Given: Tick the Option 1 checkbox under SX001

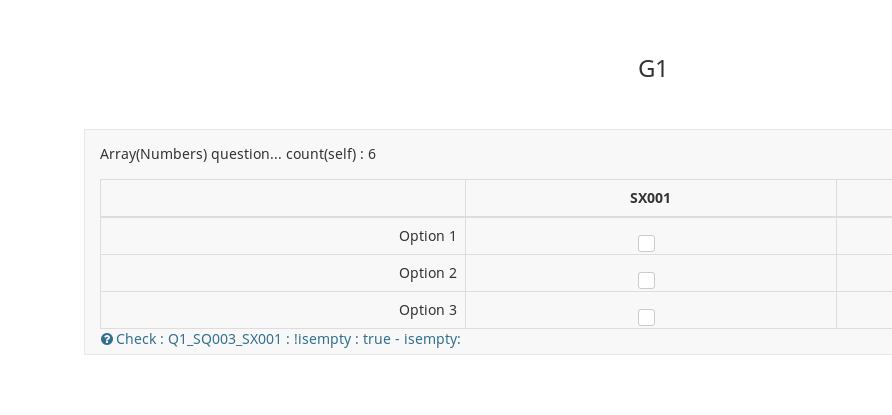Looking at the screenshot, I should coord(646,243).
